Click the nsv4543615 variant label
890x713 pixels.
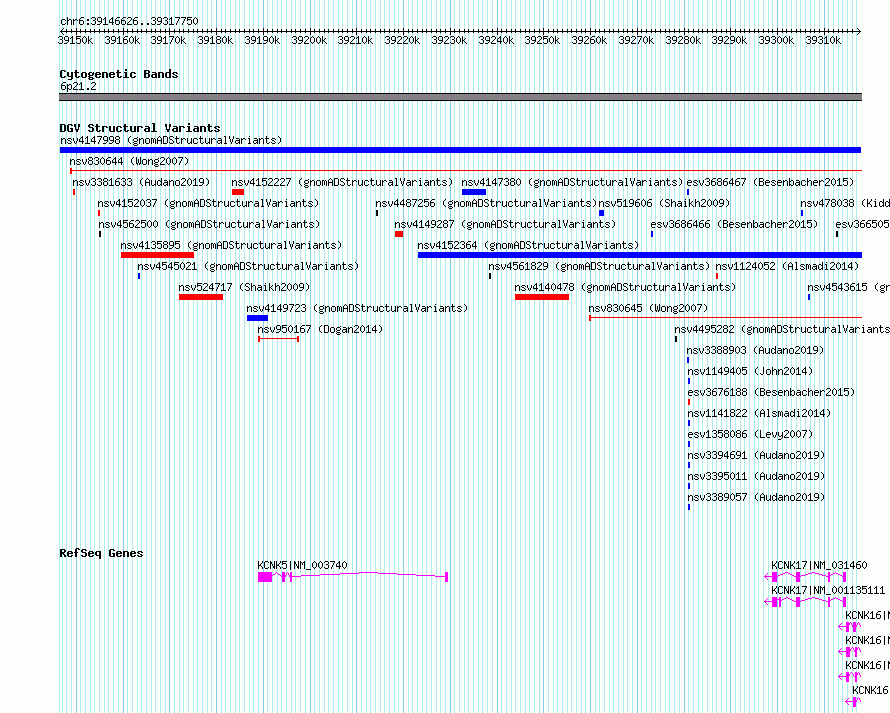tap(849, 287)
